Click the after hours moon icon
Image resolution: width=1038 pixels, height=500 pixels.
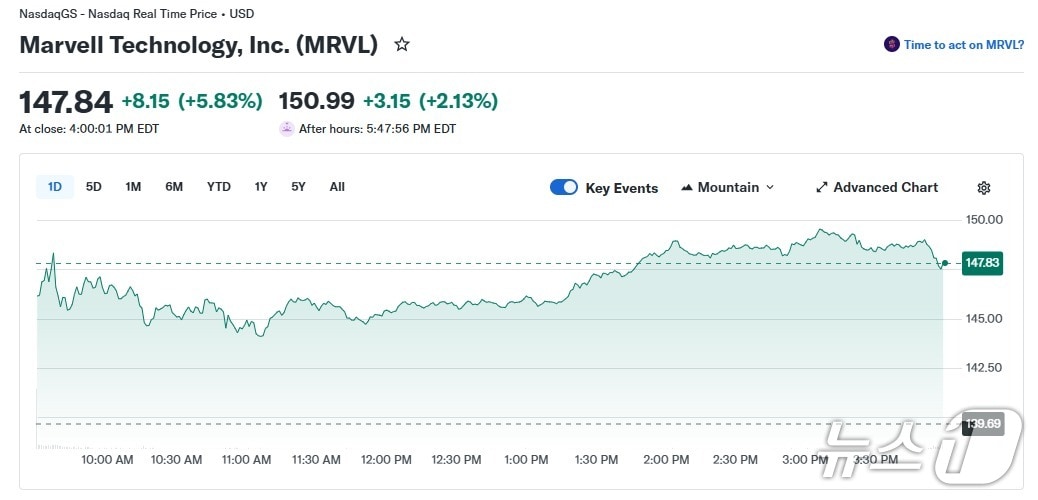tap(287, 129)
